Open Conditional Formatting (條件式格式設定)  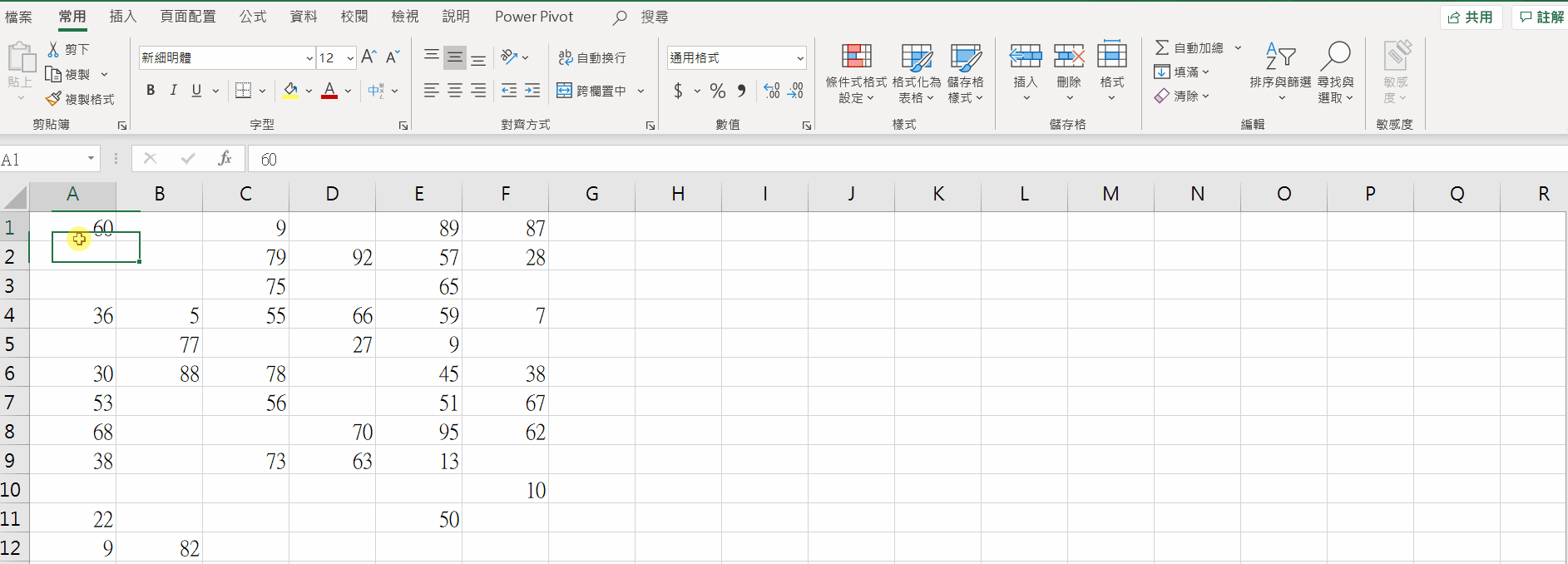coord(856,73)
